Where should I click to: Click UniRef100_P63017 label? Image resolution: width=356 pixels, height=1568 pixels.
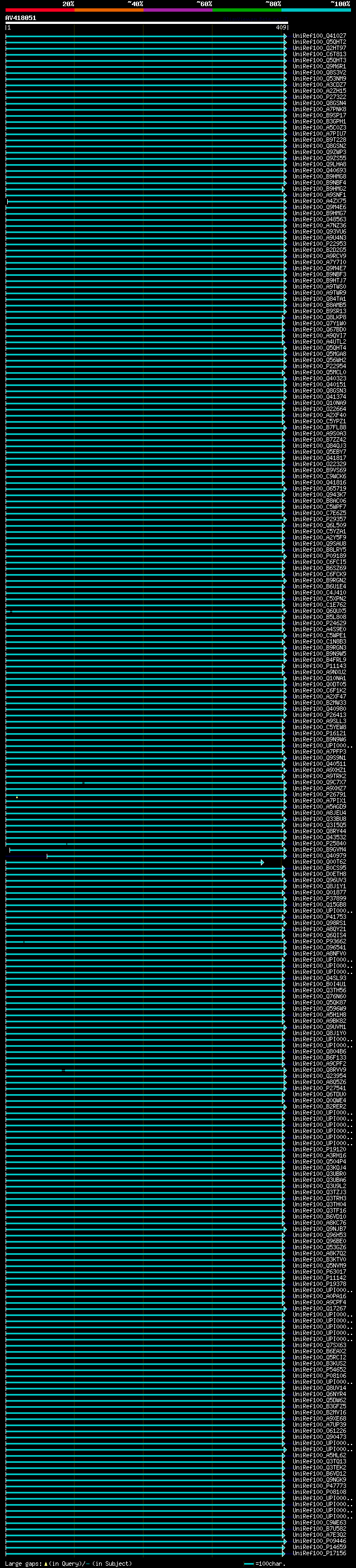pos(319,1272)
